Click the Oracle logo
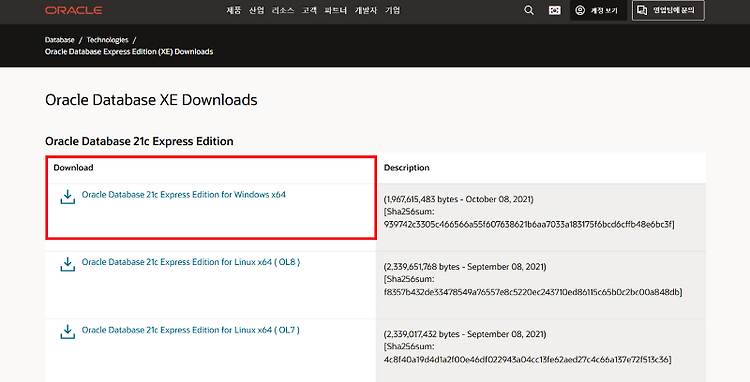 (x=73, y=10)
